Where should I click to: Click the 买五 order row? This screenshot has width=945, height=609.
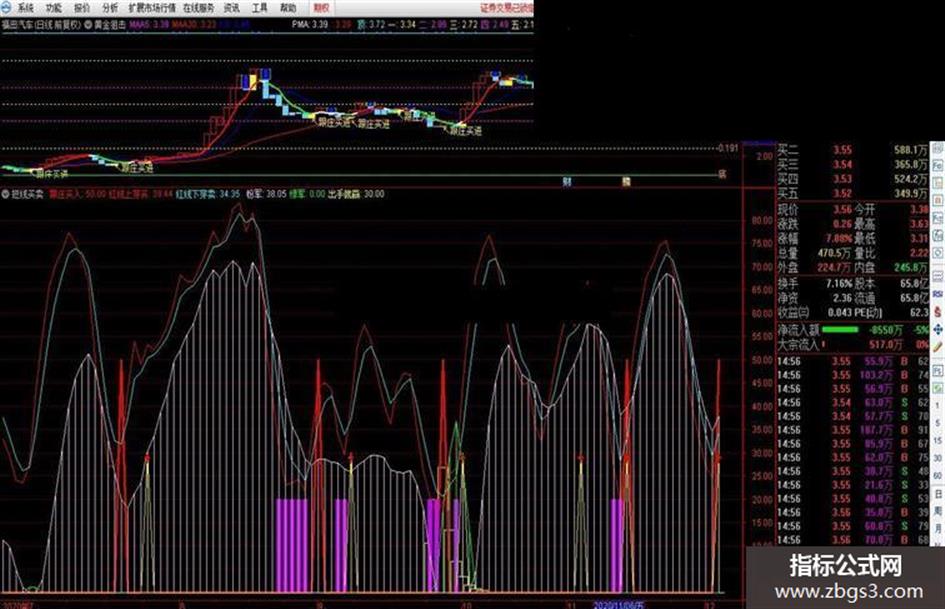(852, 194)
